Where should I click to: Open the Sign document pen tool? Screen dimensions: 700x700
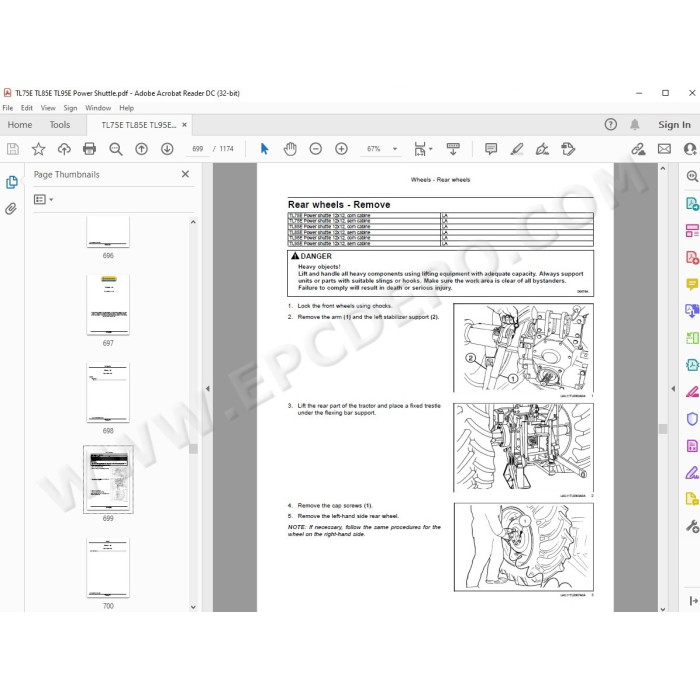point(542,149)
